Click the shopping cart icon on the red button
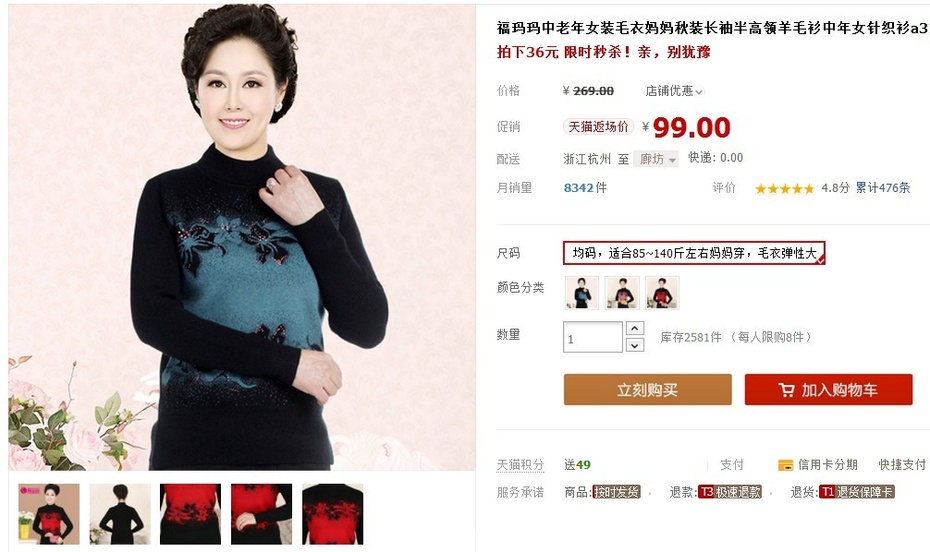The width and height of the screenshot is (930, 552). click(x=786, y=390)
